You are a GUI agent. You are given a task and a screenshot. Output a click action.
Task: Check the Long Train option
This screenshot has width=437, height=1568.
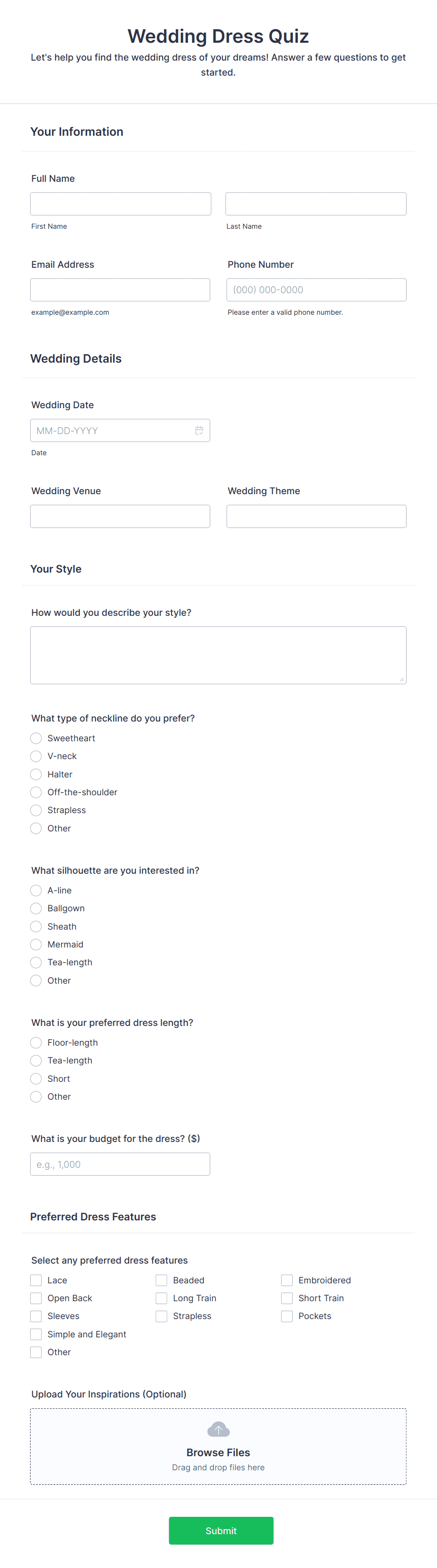click(161, 1298)
